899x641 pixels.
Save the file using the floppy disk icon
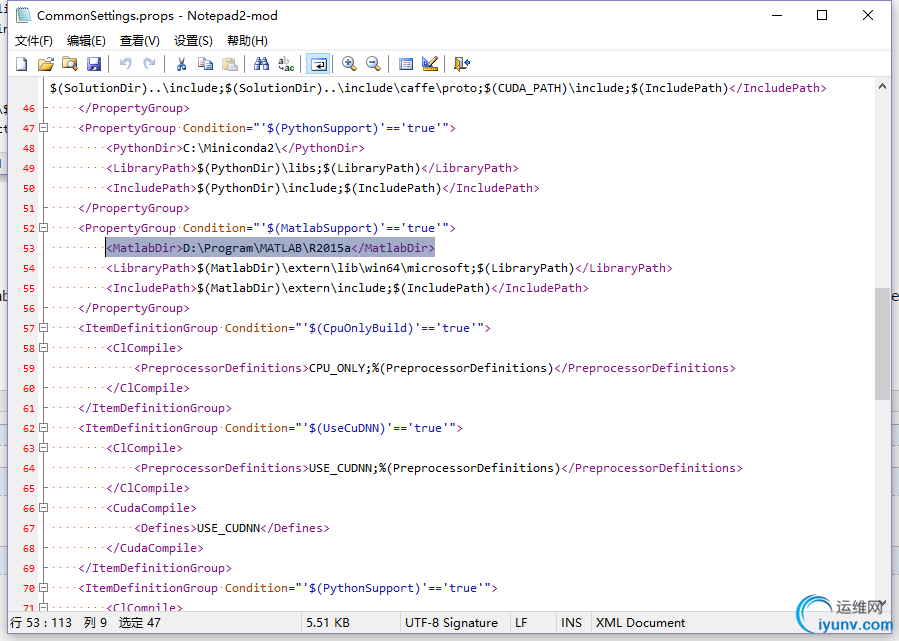(94, 64)
